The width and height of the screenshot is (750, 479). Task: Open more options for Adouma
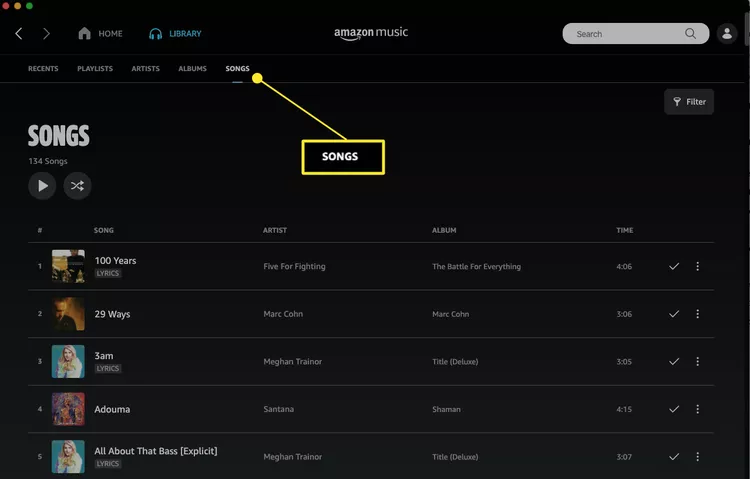(x=697, y=409)
